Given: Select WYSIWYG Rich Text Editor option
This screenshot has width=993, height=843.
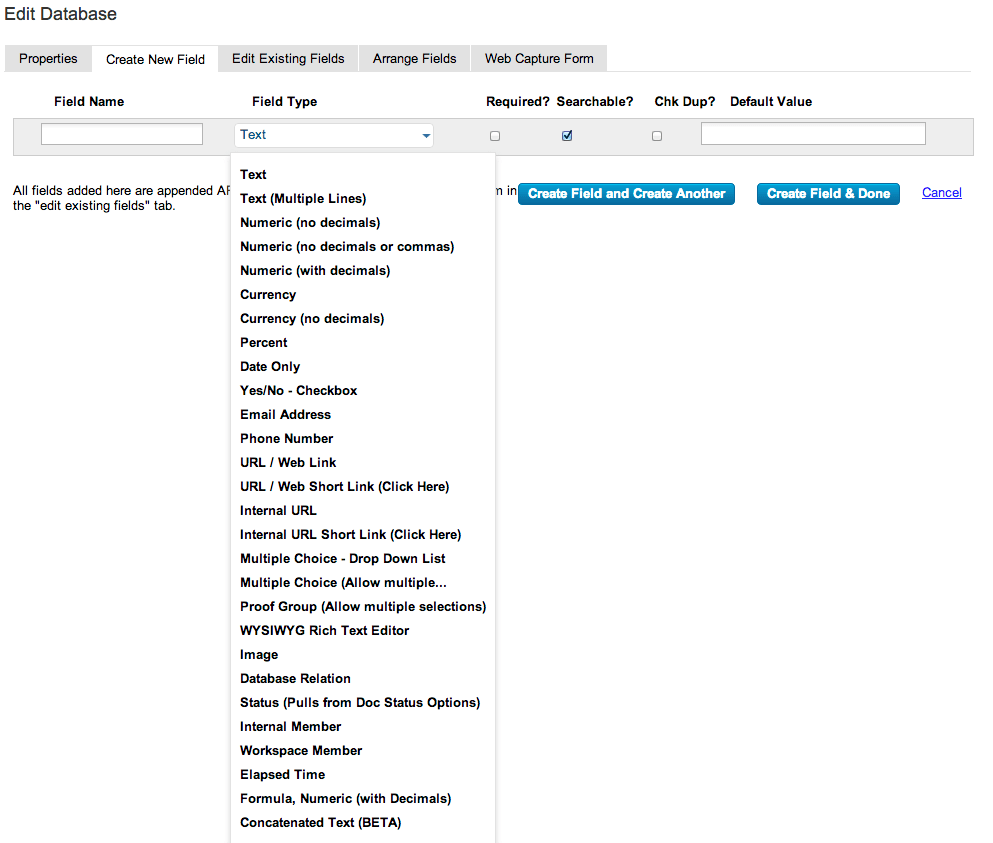Looking at the screenshot, I should [x=324, y=630].
